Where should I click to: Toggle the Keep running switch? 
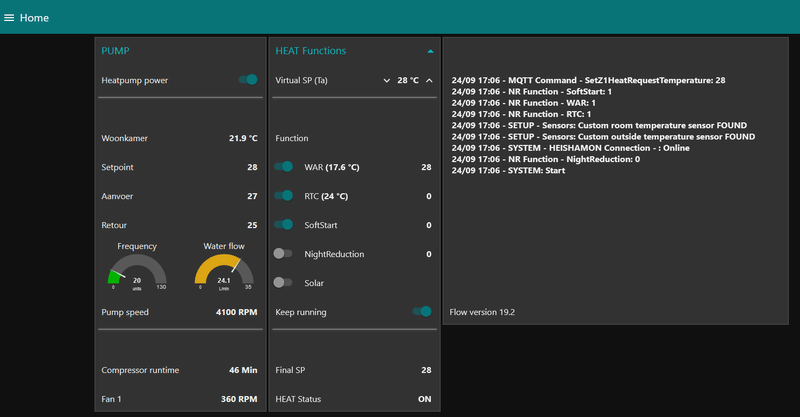coord(422,311)
